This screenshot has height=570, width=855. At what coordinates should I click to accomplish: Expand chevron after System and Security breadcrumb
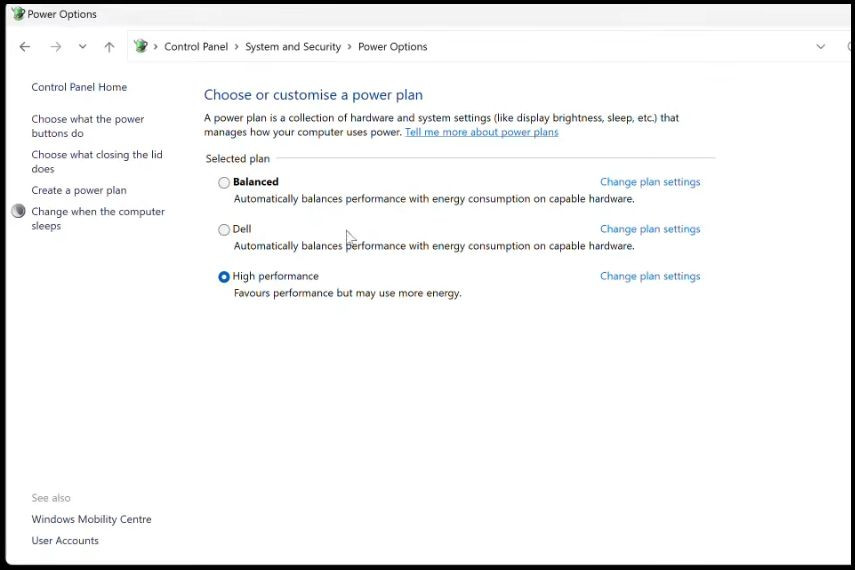pos(350,47)
